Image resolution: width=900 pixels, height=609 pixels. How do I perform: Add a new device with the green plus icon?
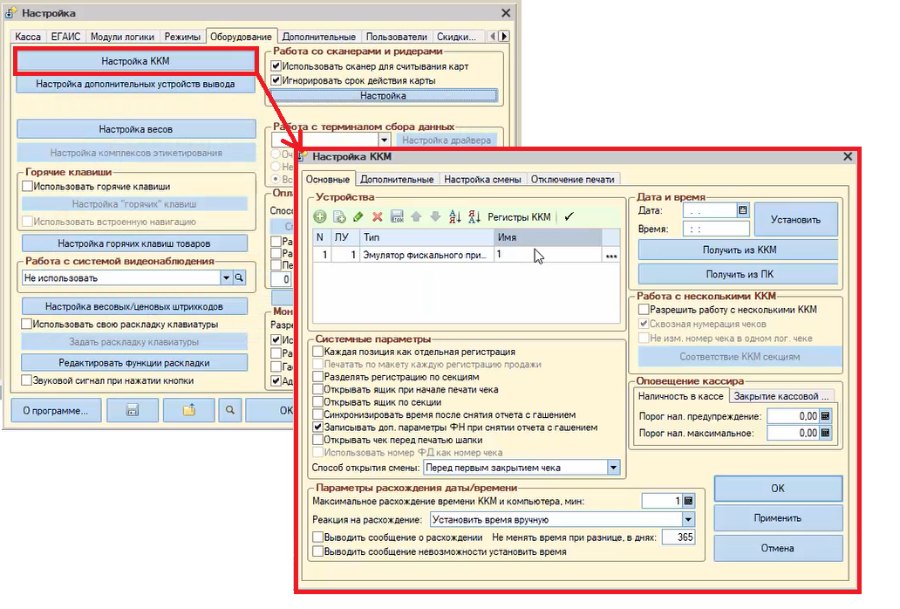click(320, 217)
